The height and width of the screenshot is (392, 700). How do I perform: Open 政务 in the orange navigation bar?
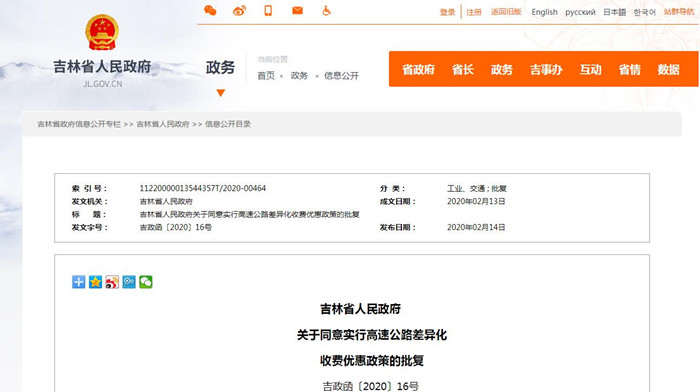[x=501, y=70]
